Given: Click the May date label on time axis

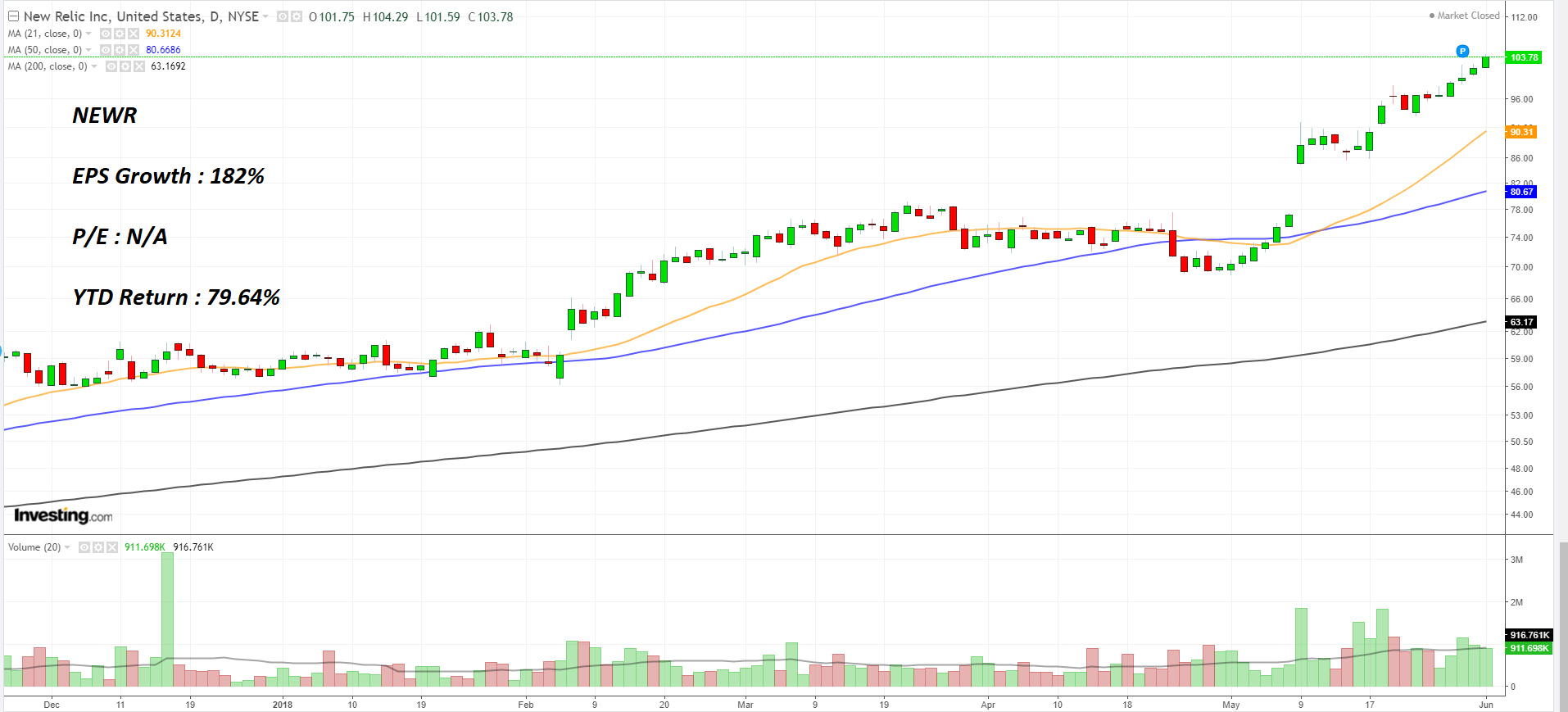Looking at the screenshot, I should (1231, 705).
